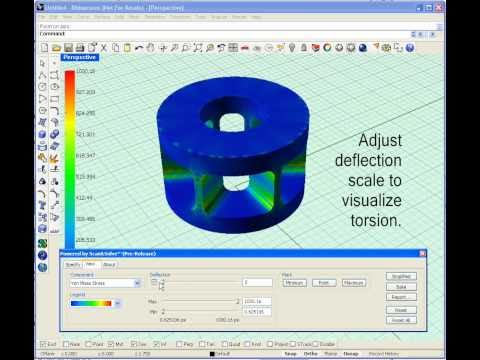The width and height of the screenshot is (480, 360).
Task: Open the Component dropdown (Von Mises Stress)
Action: click(x=105, y=283)
